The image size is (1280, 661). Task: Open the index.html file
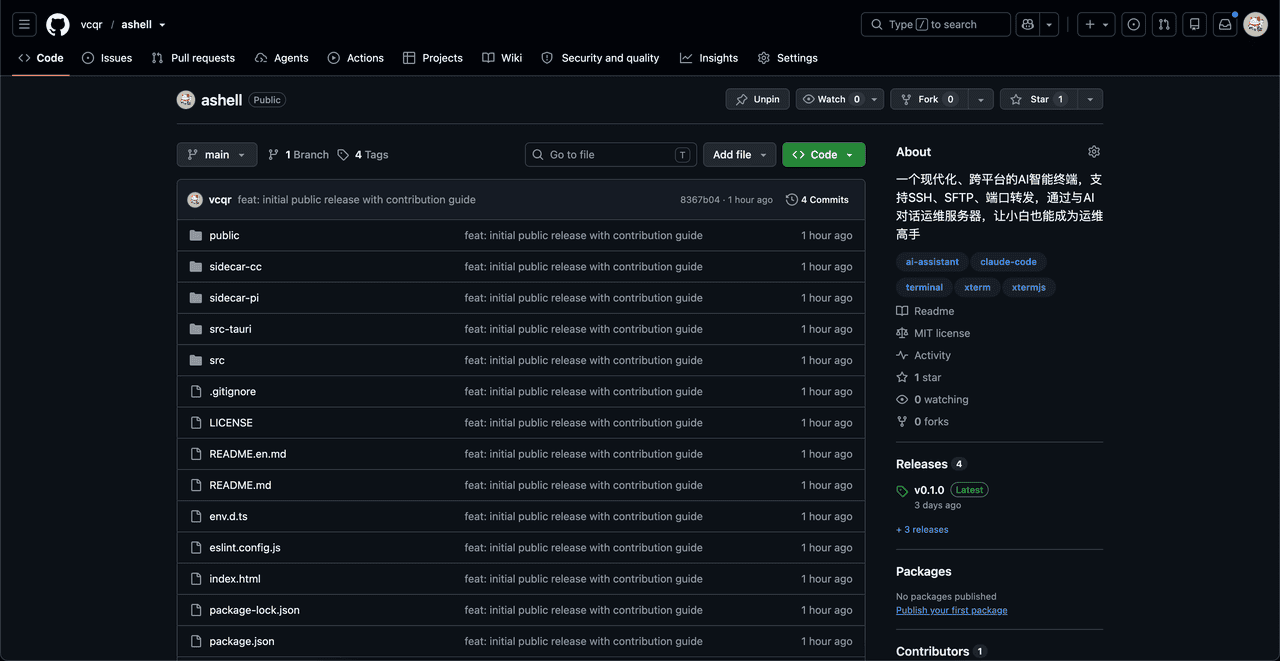[235, 579]
